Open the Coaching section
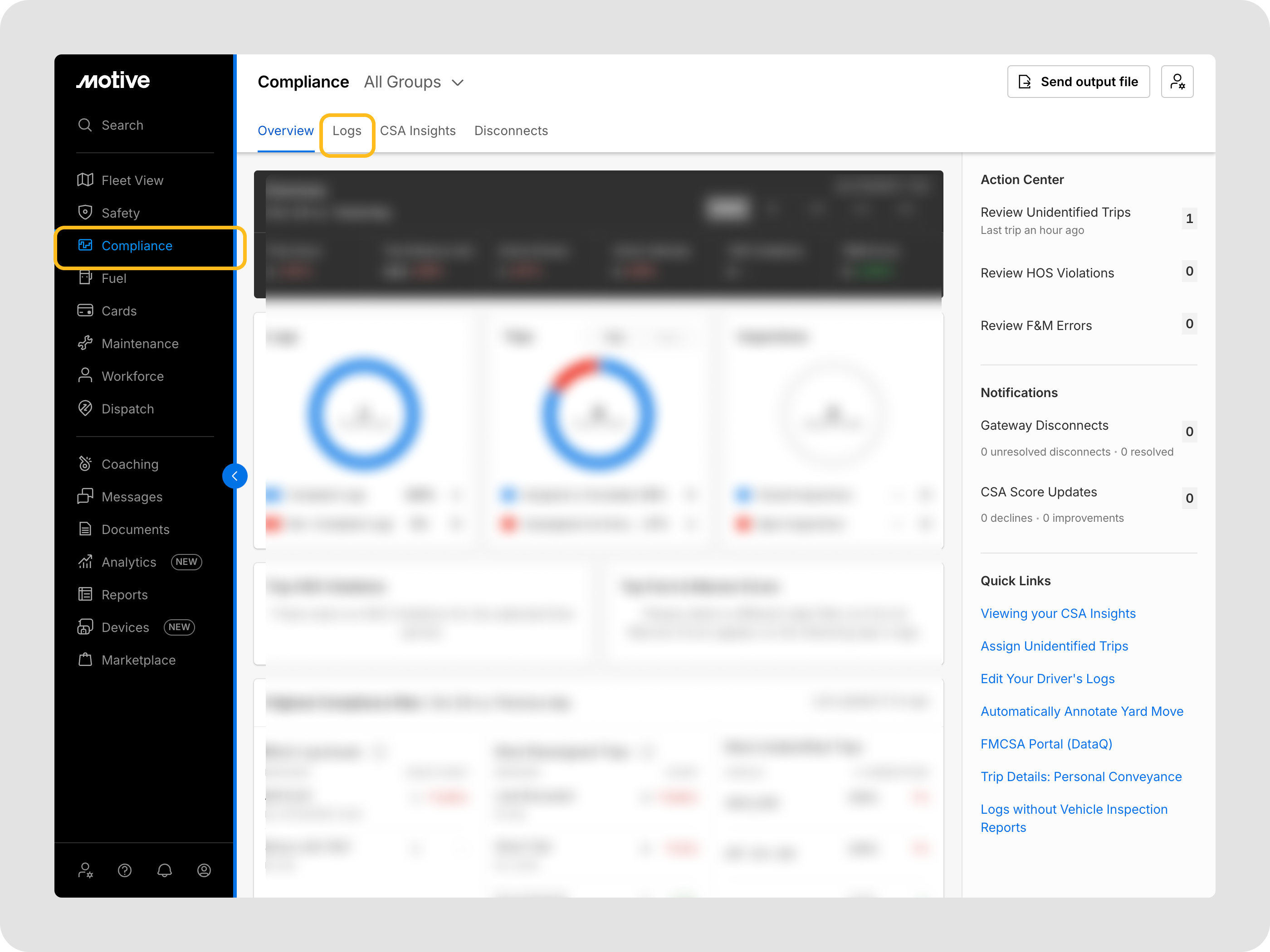This screenshot has width=1270, height=952. click(x=130, y=464)
